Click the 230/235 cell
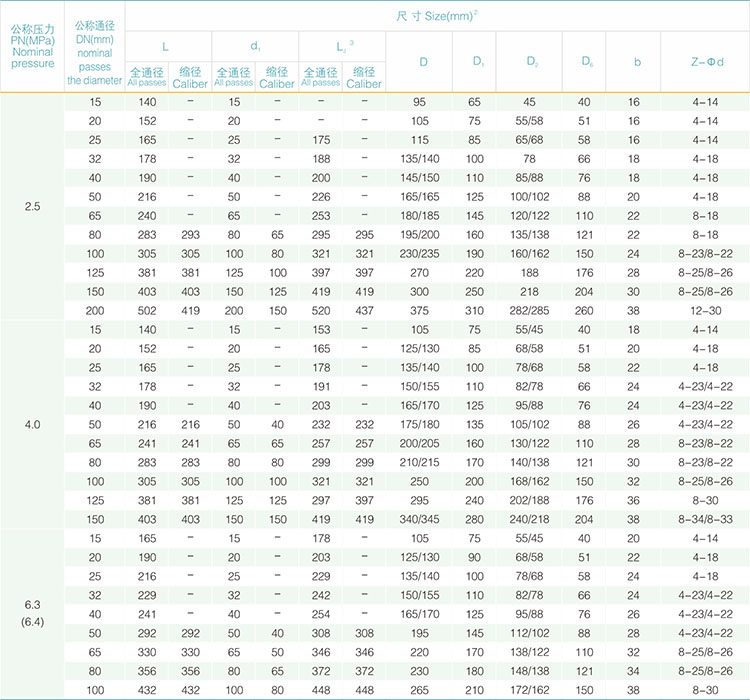The width and height of the screenshot is (750, 700). click(x=419, y=254)
